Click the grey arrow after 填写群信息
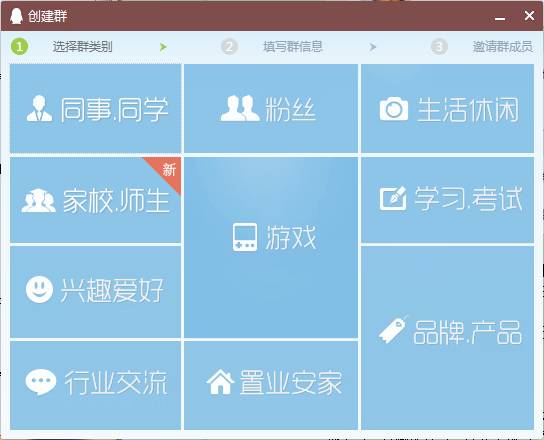Image resolution: width=544 pixels, height=440 pixels. point(373,47)
